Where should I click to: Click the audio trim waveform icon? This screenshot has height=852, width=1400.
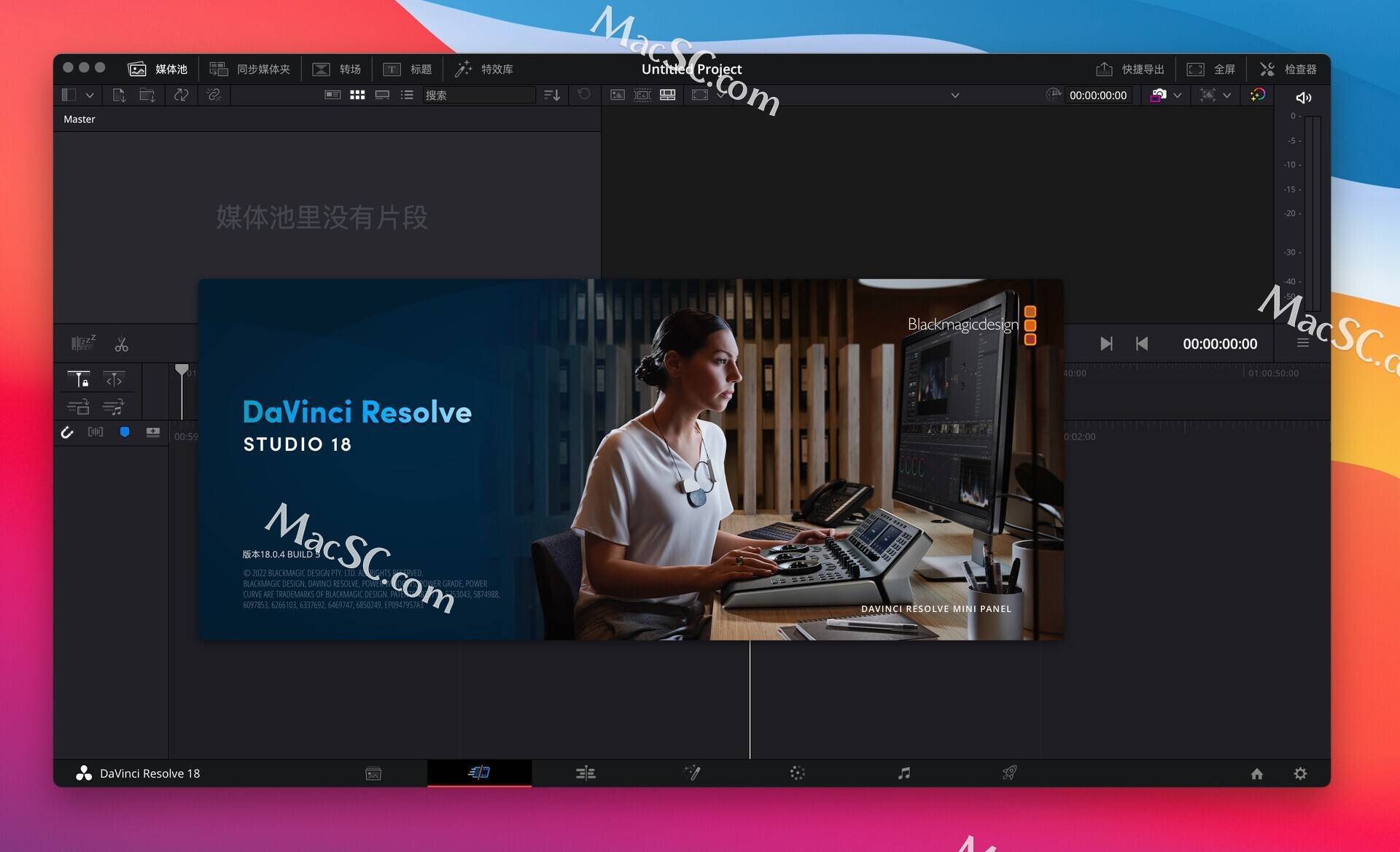click(x=96, y=432)
